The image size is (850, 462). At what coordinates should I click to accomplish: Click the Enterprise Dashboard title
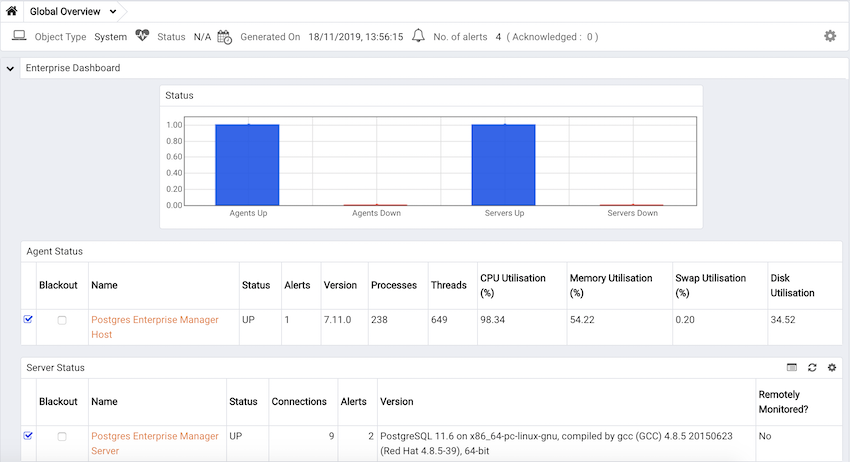pyautogui.click(x=73, y=68)
